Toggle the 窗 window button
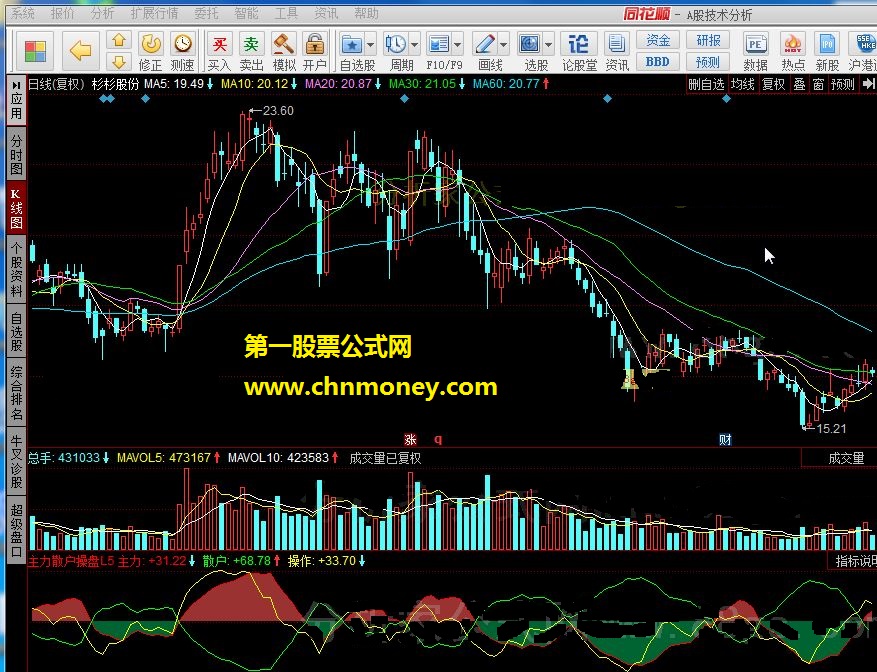The width and height of the screenshot is (877, 672). (x=818, y=84)
